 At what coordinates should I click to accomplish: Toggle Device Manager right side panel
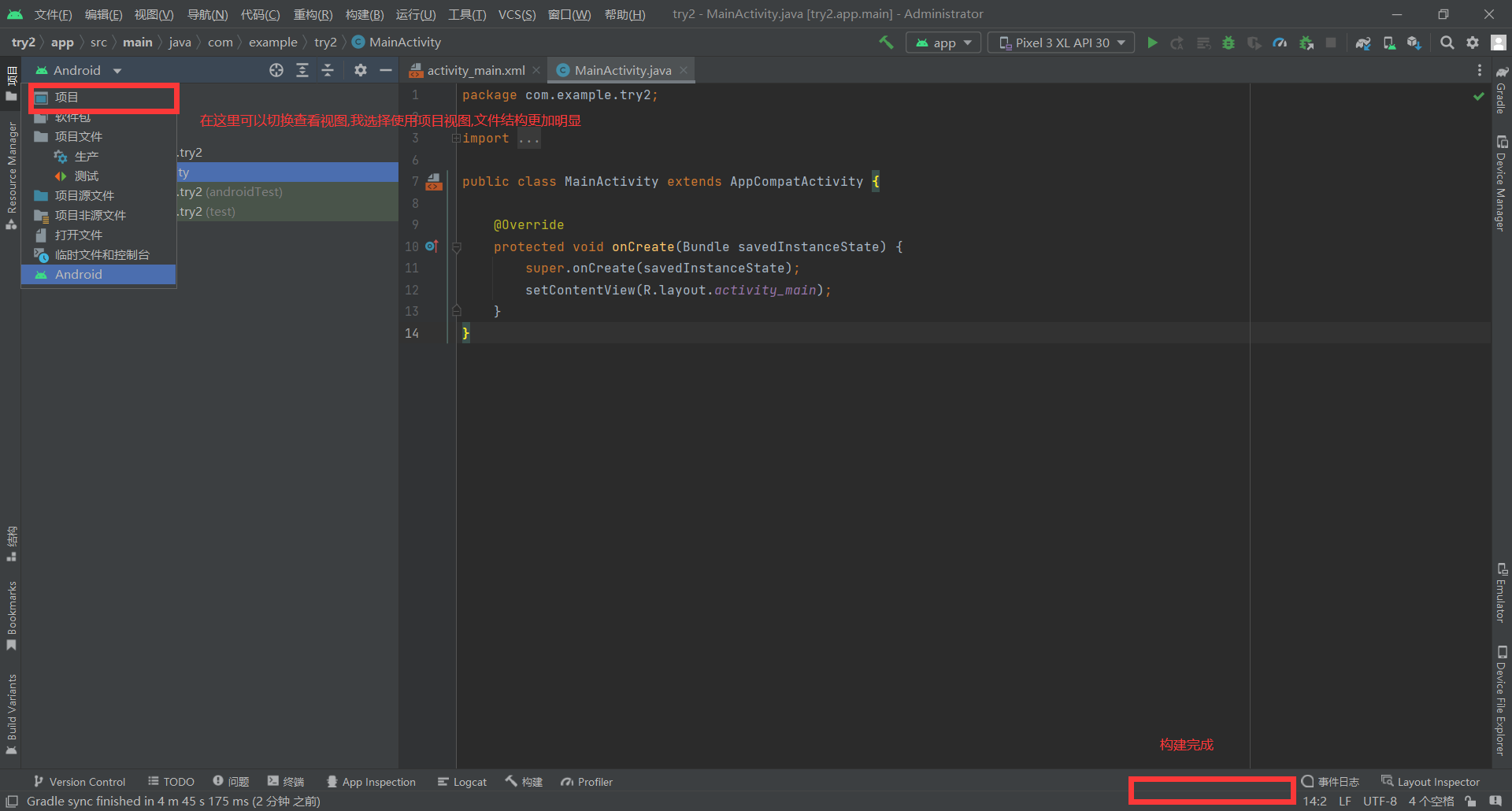pyautogui.click(x=1502, y=183)
